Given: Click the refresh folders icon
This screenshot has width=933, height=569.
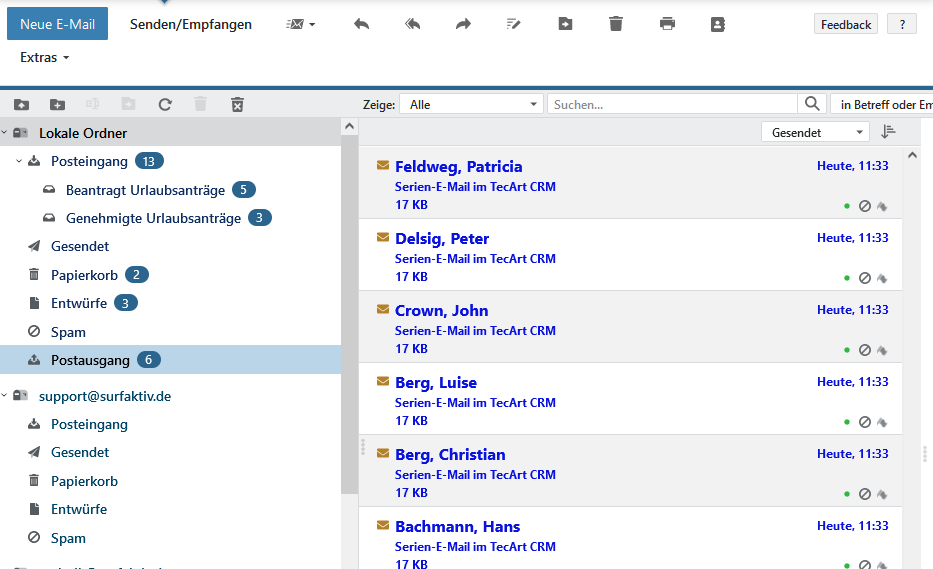Looking at the screenshot, I should pos(165,104).
